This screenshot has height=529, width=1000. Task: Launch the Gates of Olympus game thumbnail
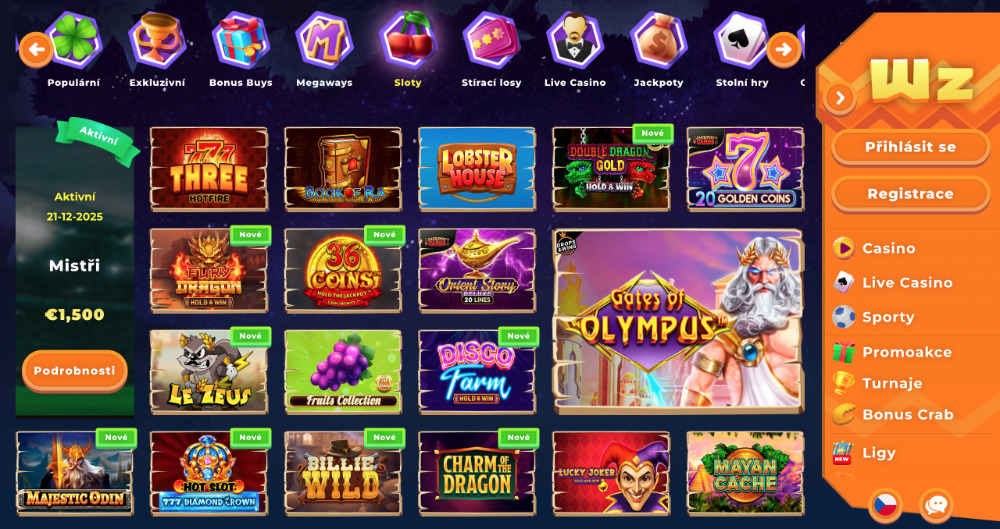tap(678, 321)
